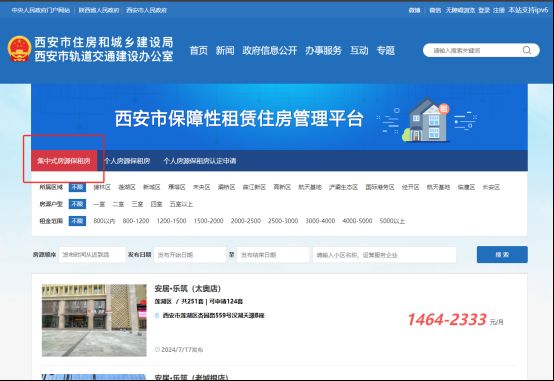
Task: Filter by 碑林区 district
Action: click(x=102, y=187)
